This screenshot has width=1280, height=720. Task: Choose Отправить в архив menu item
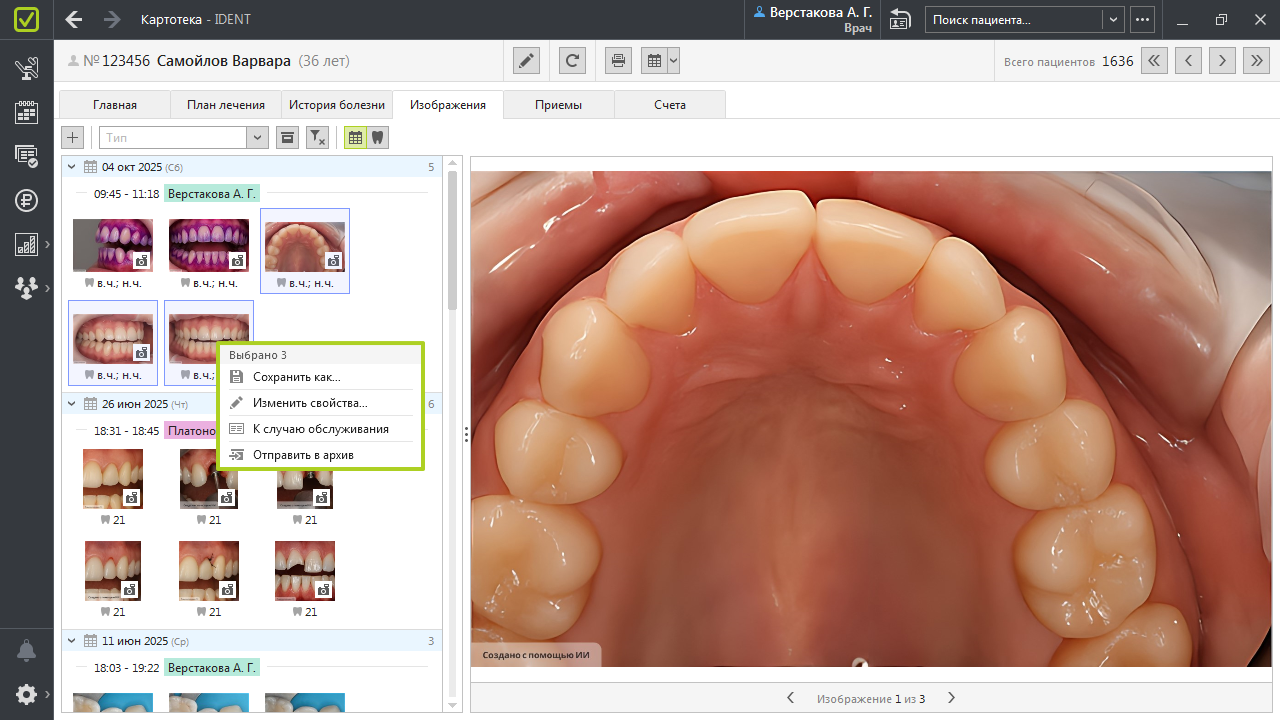coord(303,455)
